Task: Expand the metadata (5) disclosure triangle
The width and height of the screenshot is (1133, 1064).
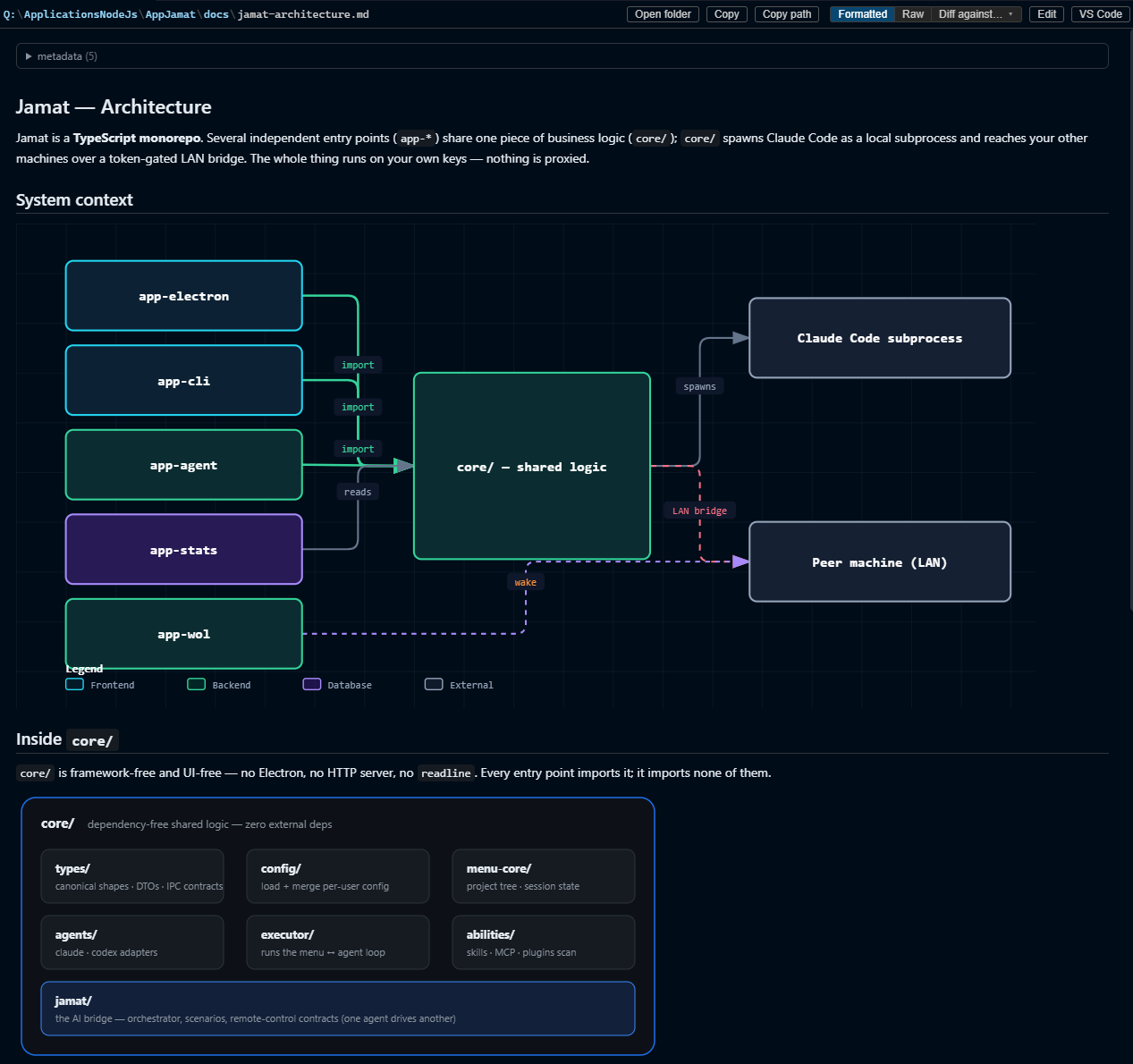Action: pos(29,56)
